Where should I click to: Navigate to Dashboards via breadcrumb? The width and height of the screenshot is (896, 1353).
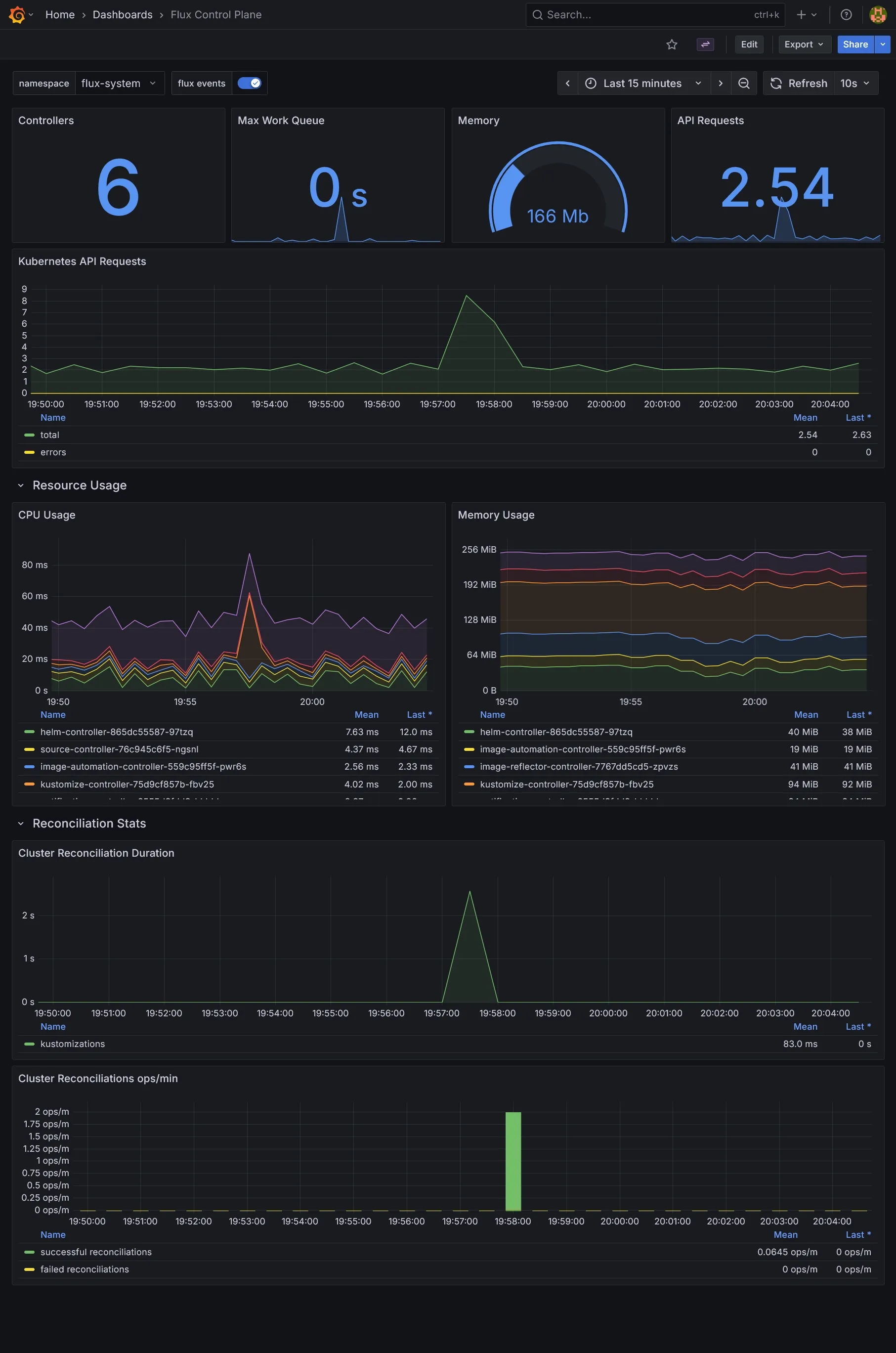122,14
